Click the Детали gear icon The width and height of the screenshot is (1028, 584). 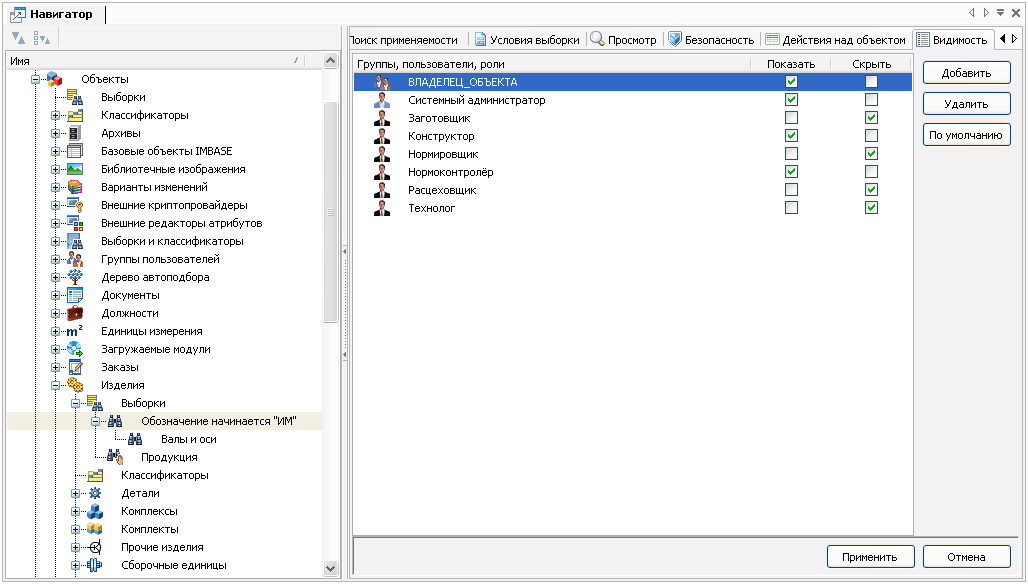pos(95,493)
